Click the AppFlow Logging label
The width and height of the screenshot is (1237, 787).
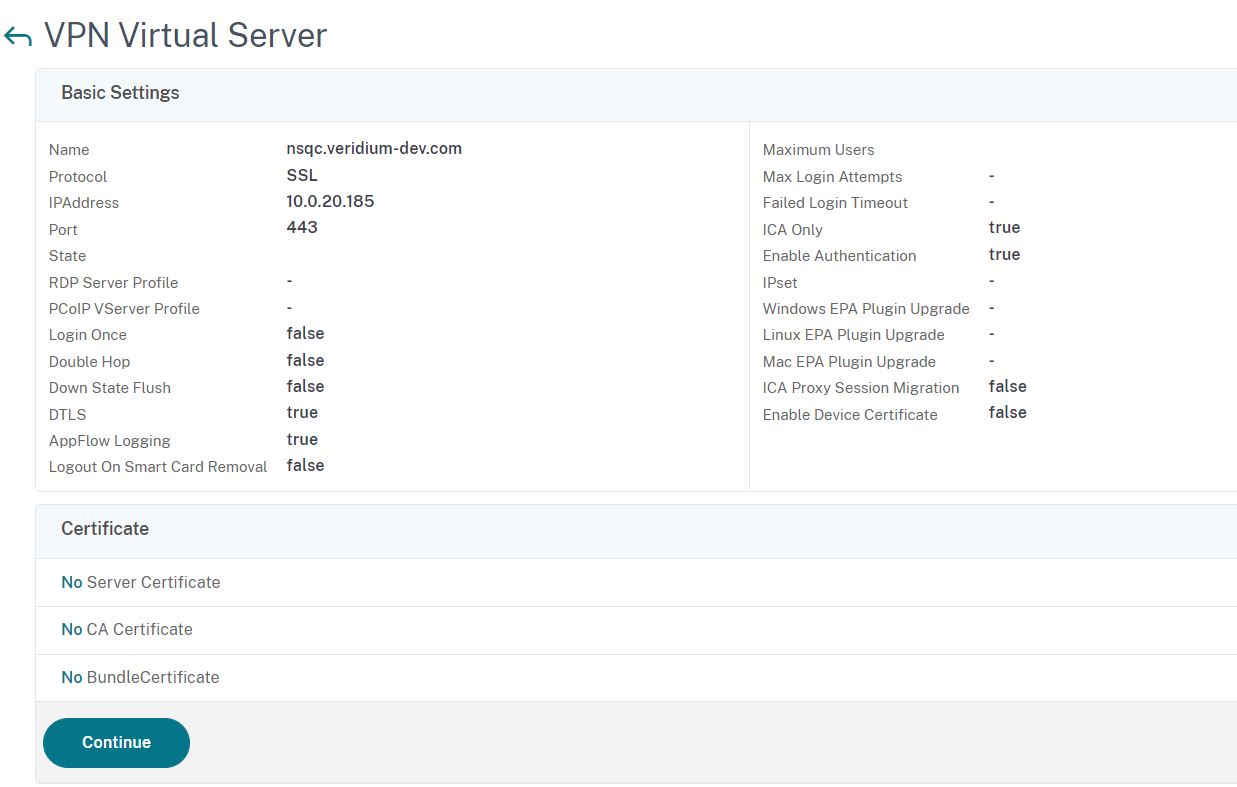tap(110, 441)
